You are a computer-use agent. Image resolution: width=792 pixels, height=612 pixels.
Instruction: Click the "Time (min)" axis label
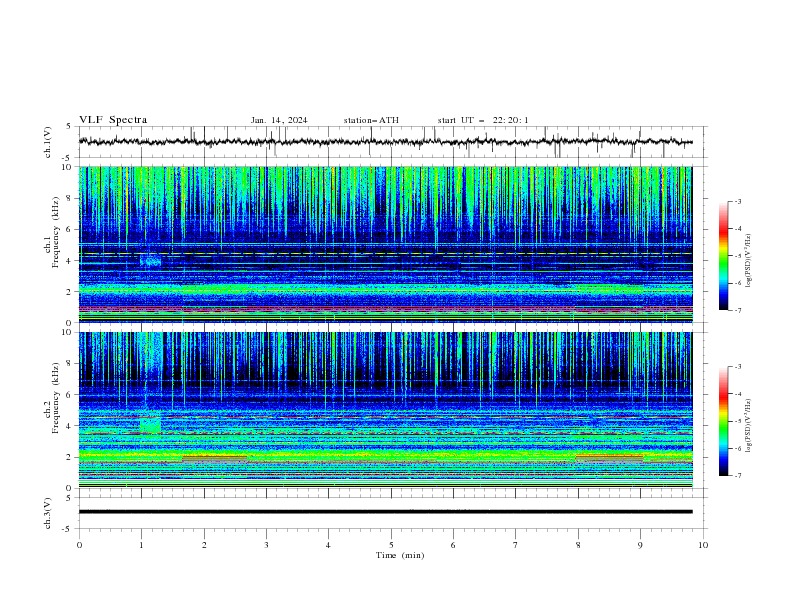[x=400, y=555]
